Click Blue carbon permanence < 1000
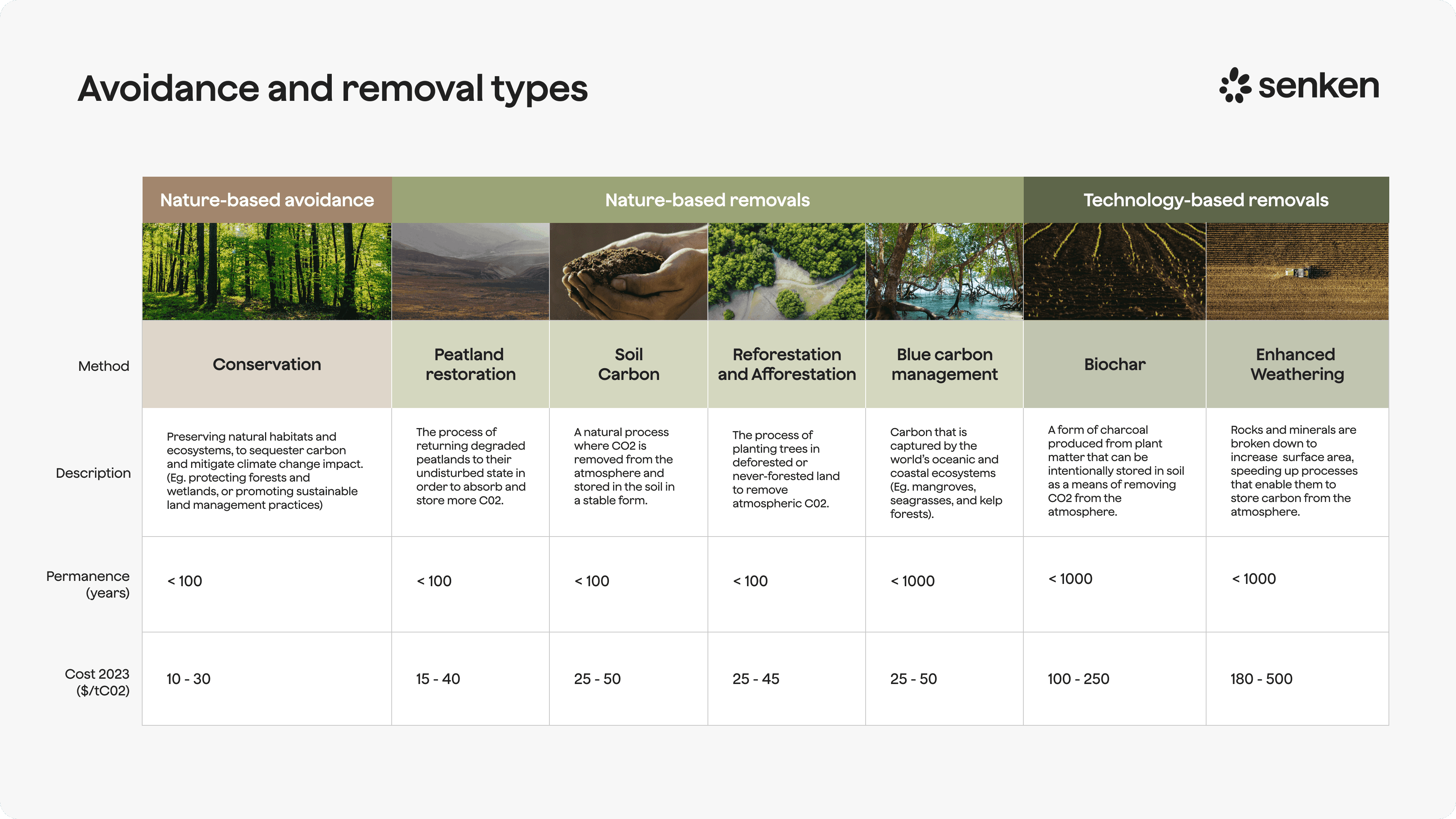This screenshot has width=1456, height=819. 912,581
